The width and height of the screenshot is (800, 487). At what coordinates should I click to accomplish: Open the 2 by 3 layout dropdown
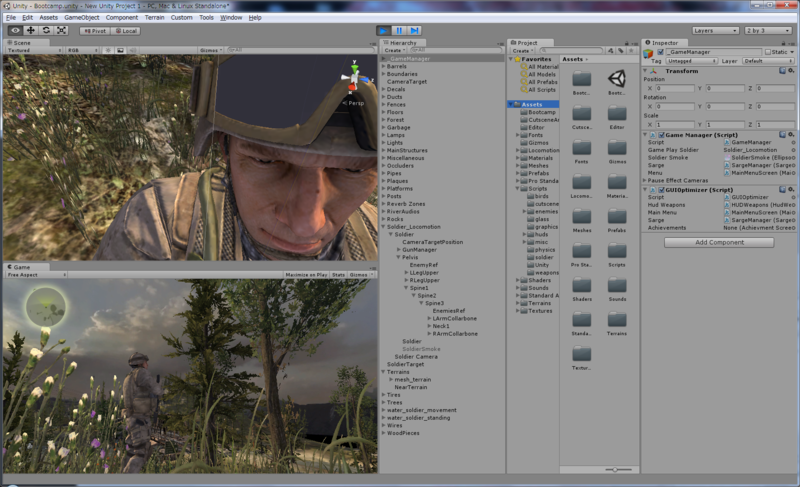pyautogui.click(x=768, y=31)
